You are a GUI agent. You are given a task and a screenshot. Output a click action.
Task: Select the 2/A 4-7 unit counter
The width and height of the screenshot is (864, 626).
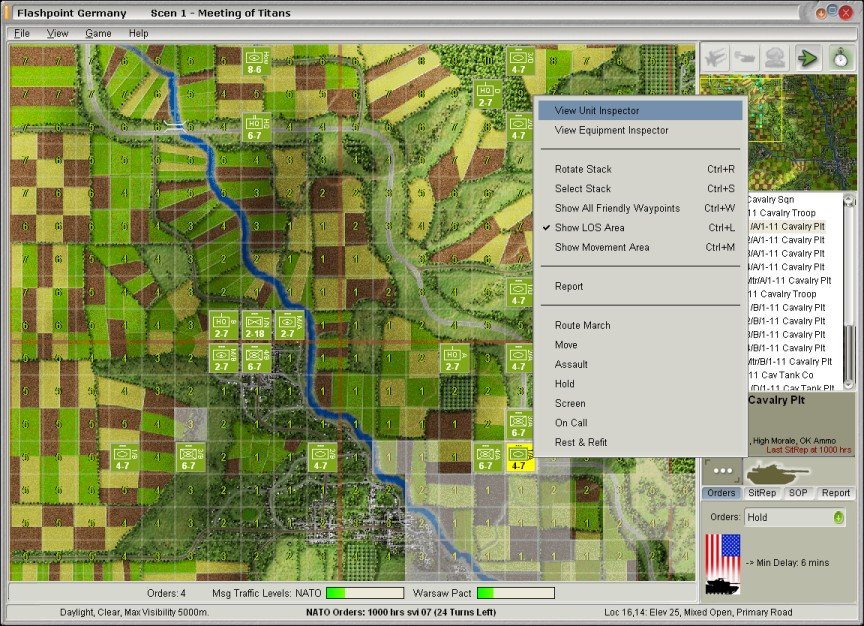(x=519, y=359)
